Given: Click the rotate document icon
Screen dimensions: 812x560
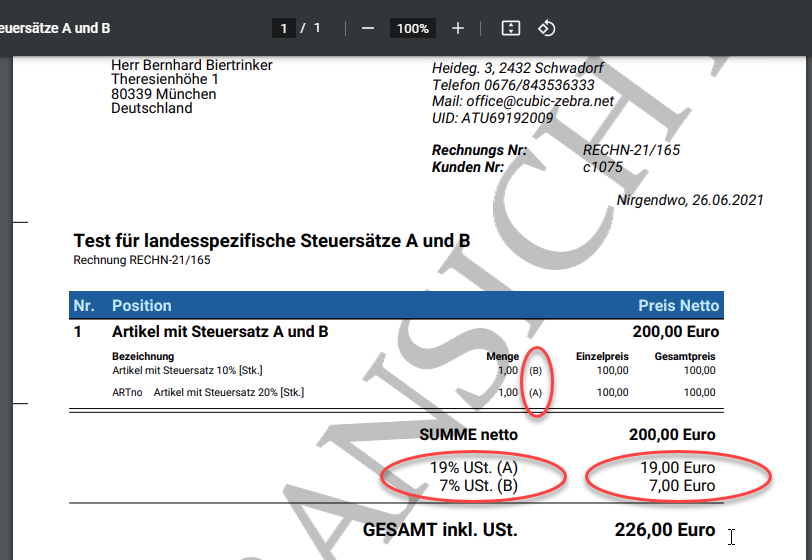Looking at the screenshot, I should click(x=546, y=28).
